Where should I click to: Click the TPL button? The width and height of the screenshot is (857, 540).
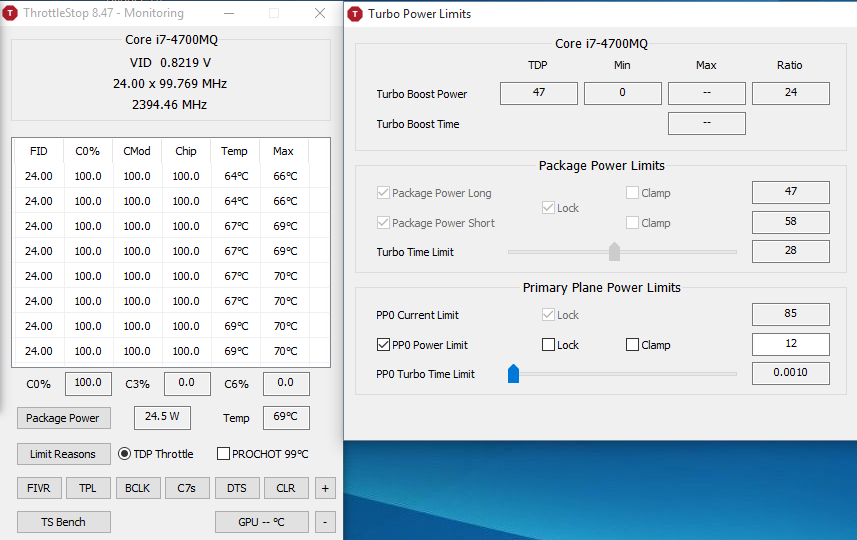pyautogui.click(x=88, y=488)
